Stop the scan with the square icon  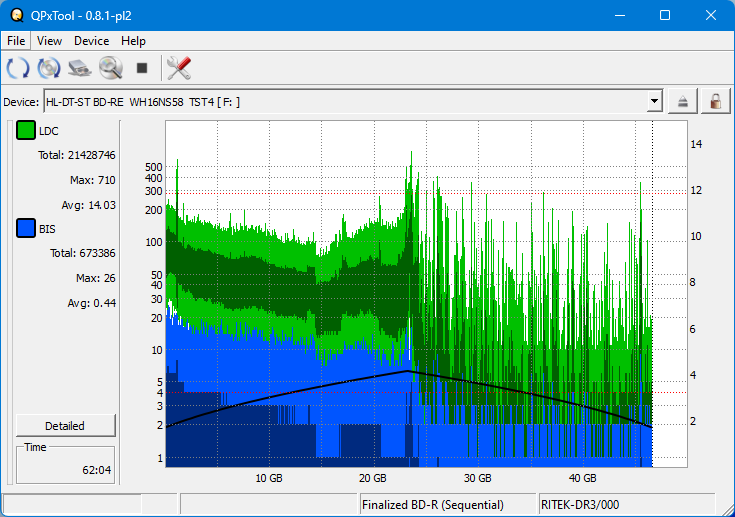[142, 68]
